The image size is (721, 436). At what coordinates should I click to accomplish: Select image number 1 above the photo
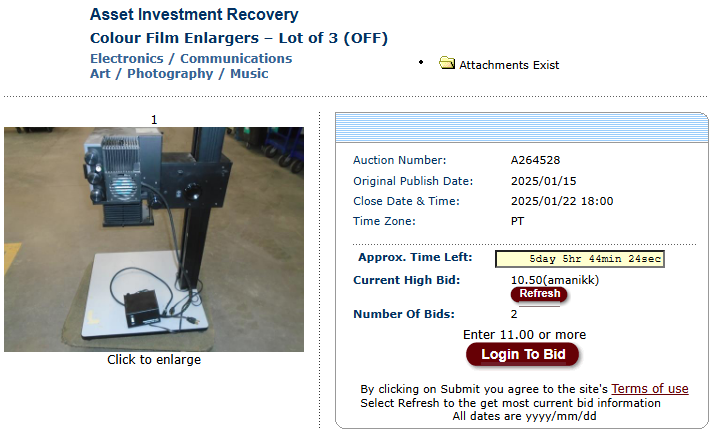tap(154, 120)
